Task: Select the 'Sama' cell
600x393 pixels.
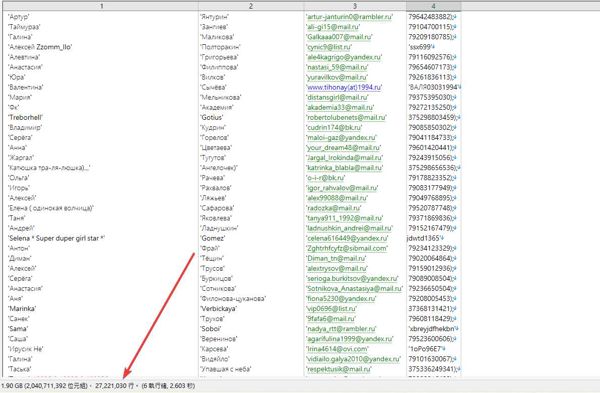Action: 18,329
